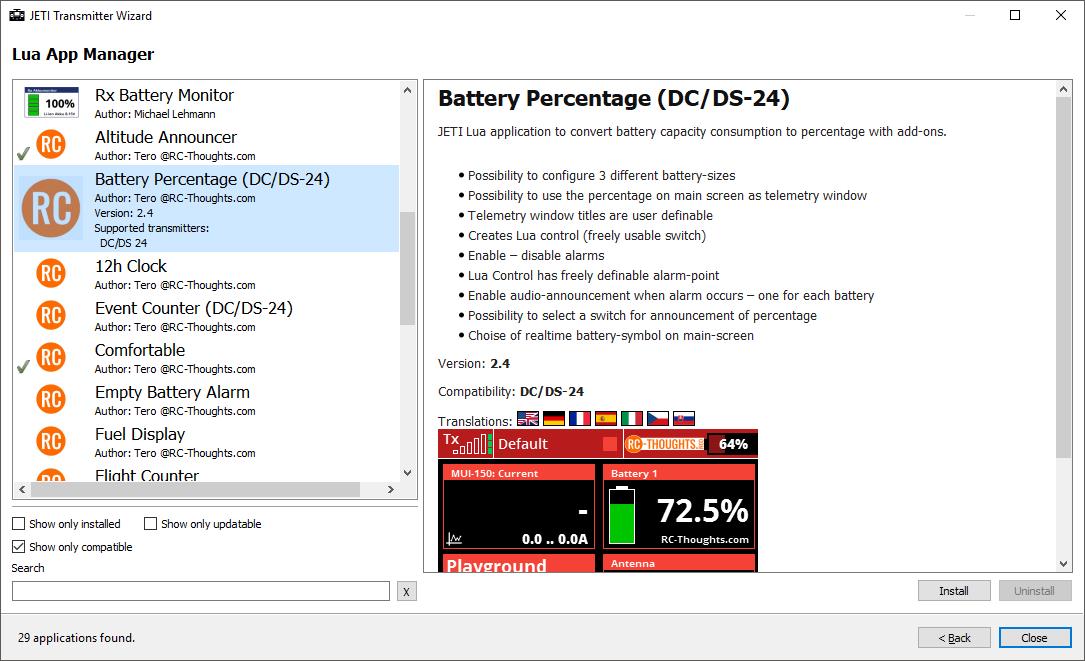The width and height of the screenshot is (1085, 661).
Task: Click the app list scroll left arrow
Action: [22, 489]
